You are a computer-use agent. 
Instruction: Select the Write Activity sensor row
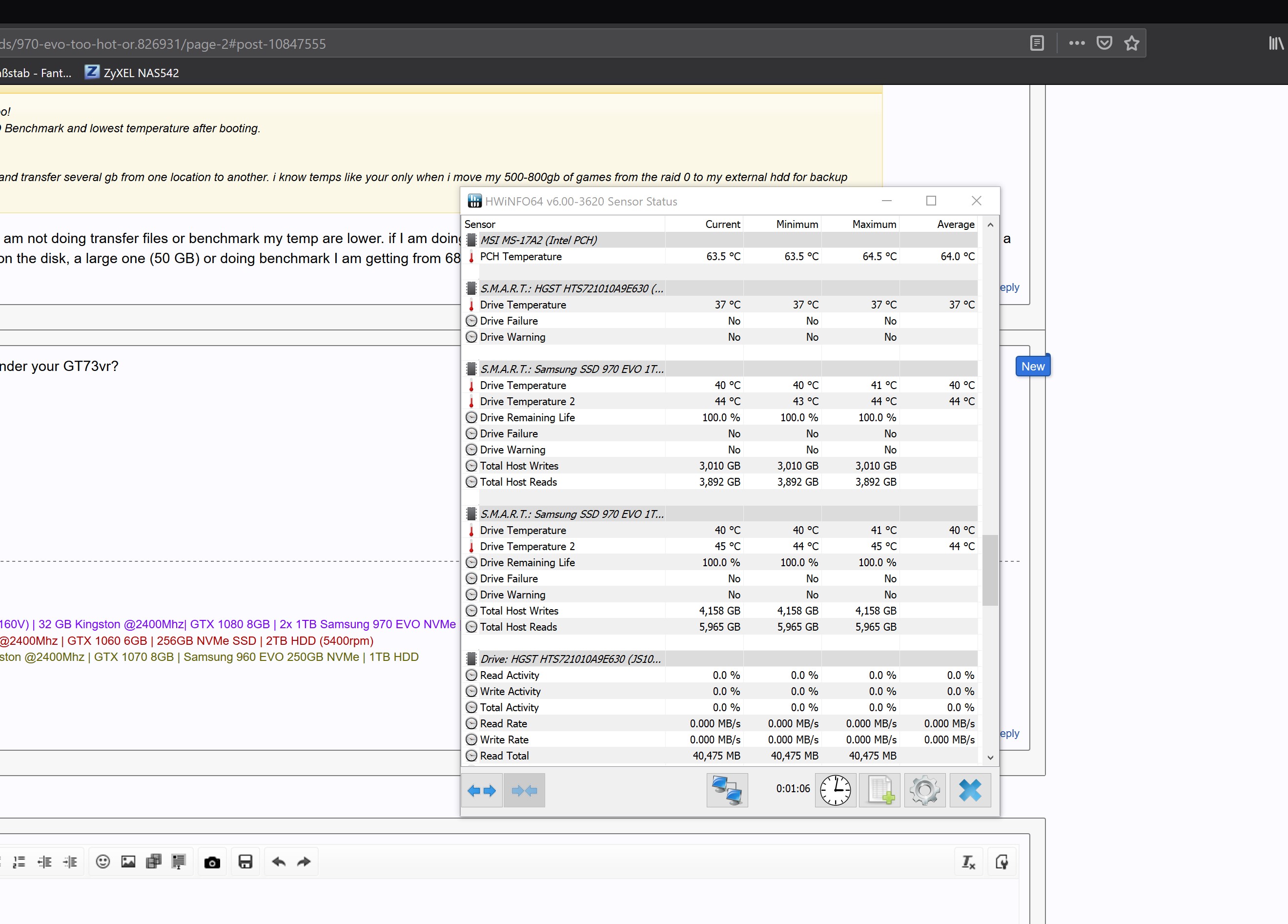point(720,691)
